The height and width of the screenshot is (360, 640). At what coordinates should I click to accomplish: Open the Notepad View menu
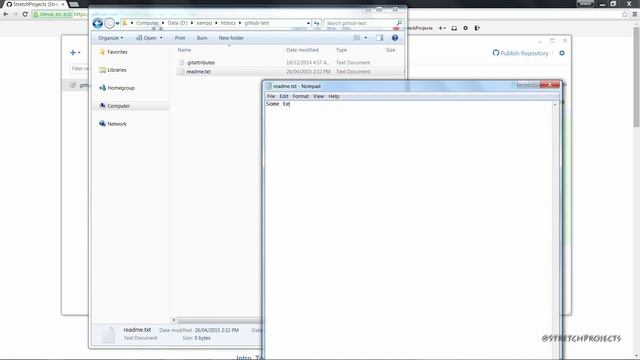318,96
